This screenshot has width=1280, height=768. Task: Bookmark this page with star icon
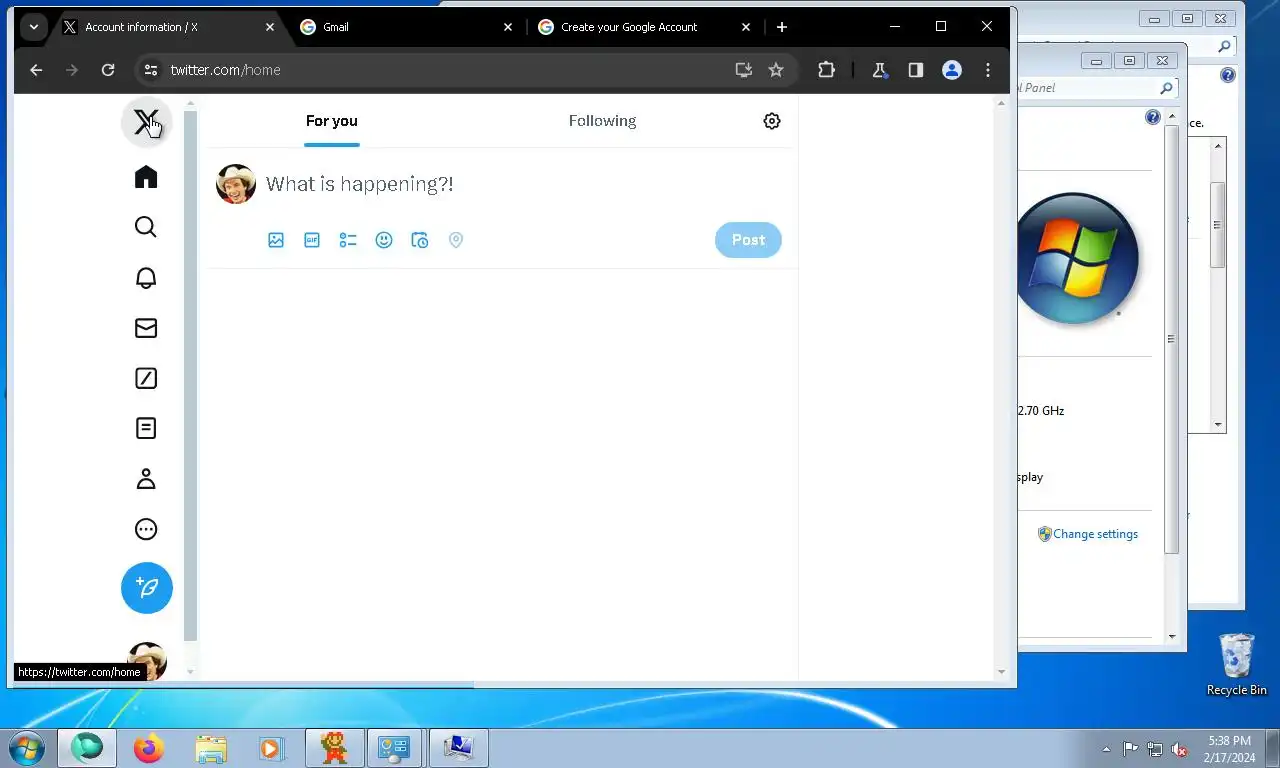[x=776, y=70]
